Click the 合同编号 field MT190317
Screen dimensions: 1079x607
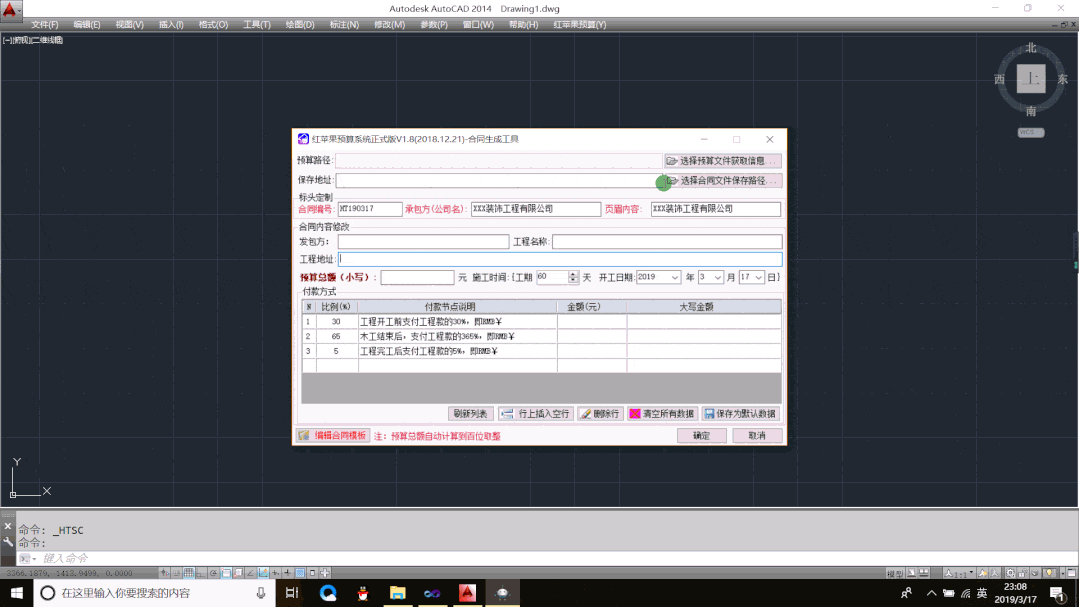click(x=370, y=209)
